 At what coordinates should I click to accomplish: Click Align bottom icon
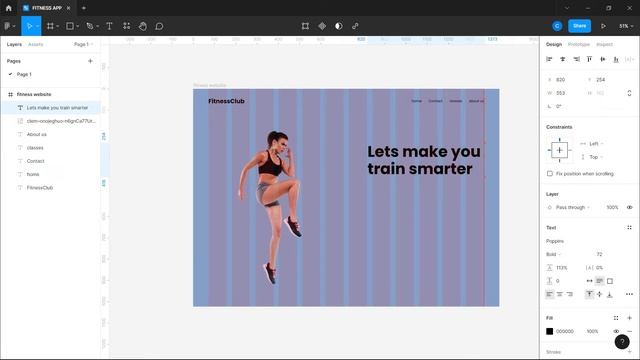(616, 59)
